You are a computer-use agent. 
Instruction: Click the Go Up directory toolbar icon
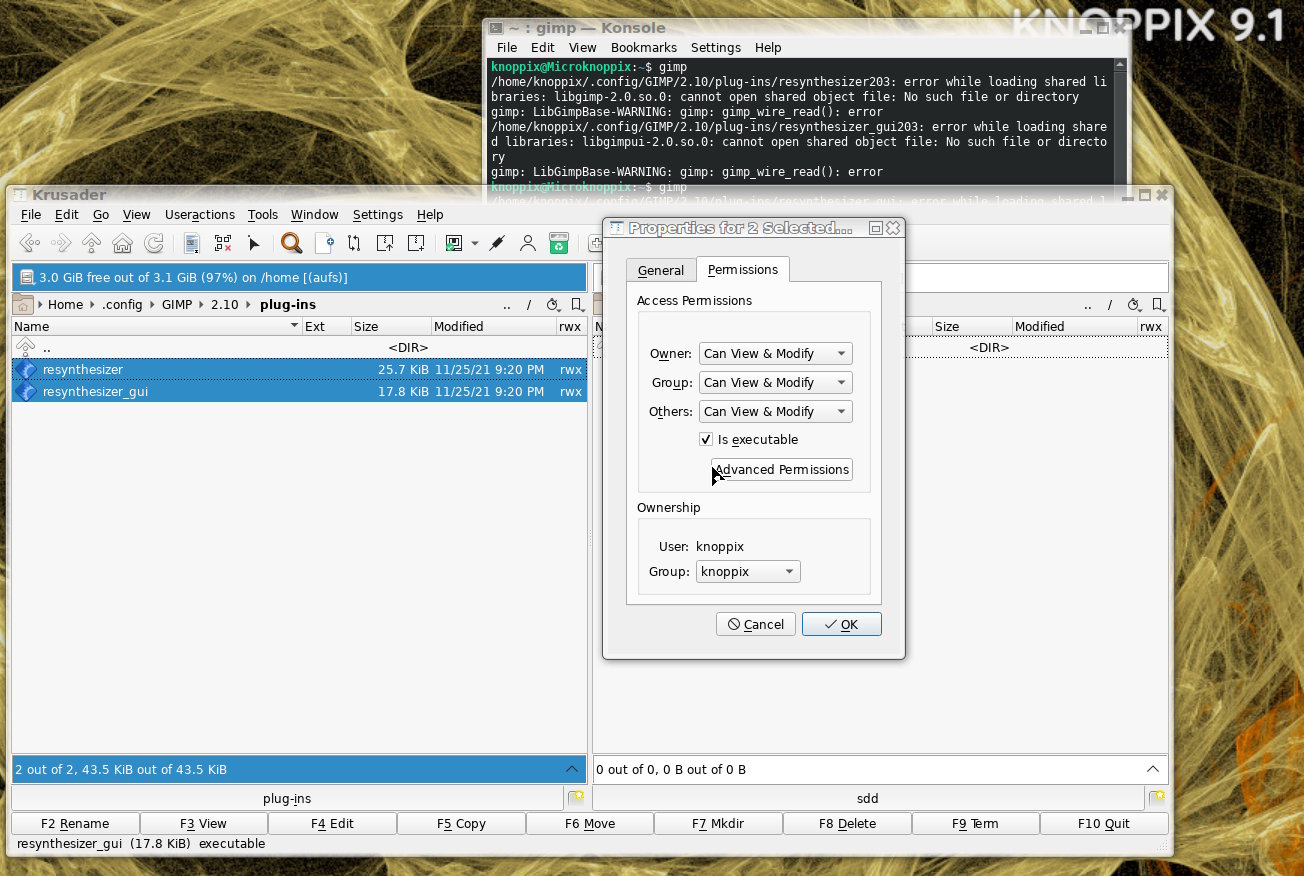pyautogui.click(x=91, y=243)
